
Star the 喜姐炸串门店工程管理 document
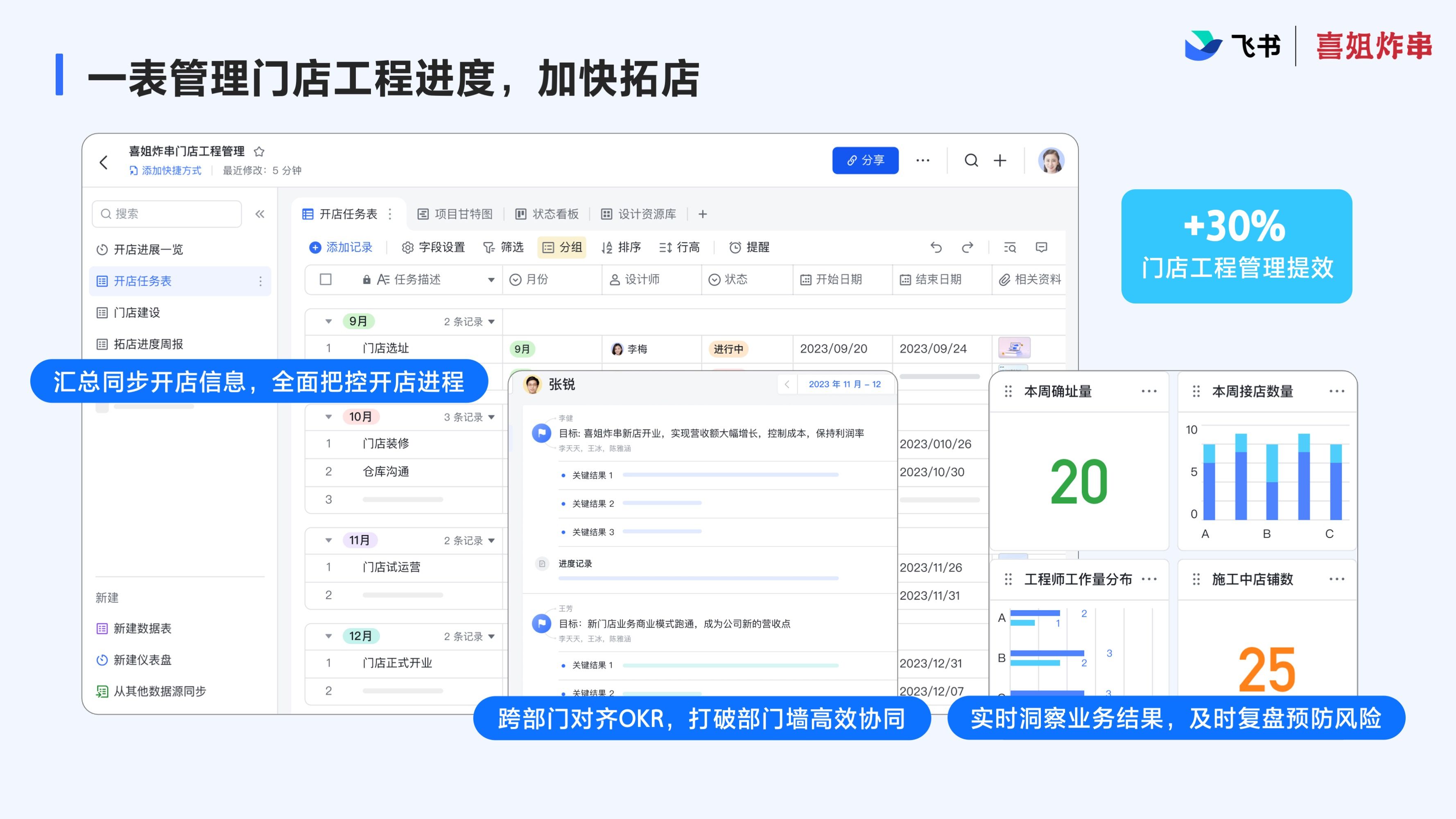pyautogui.click(x=259, y=152)
